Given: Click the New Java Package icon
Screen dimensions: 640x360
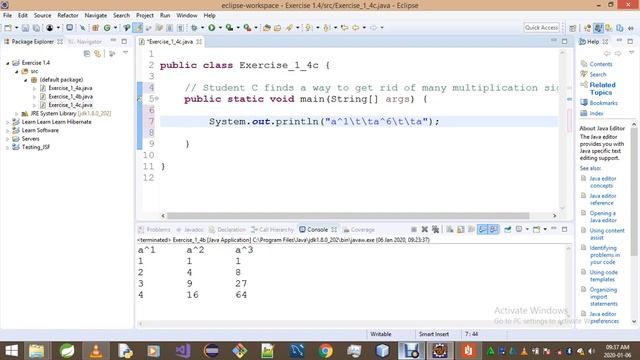Looking at the screenshot, I should [96, 28].
